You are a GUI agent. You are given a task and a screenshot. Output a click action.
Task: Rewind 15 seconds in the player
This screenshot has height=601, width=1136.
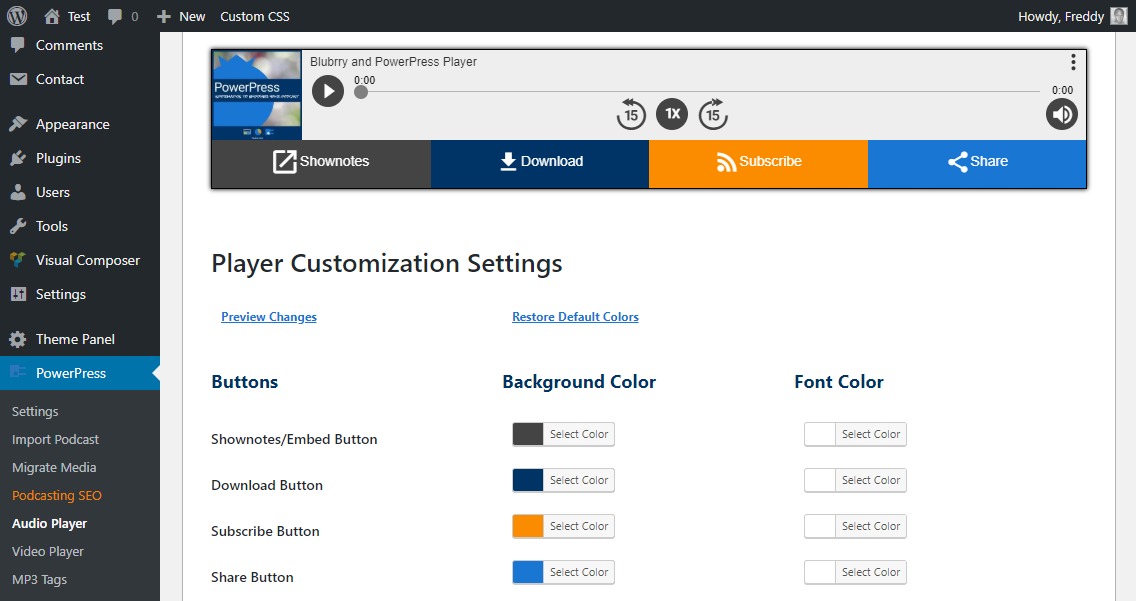tap(631, 114)
